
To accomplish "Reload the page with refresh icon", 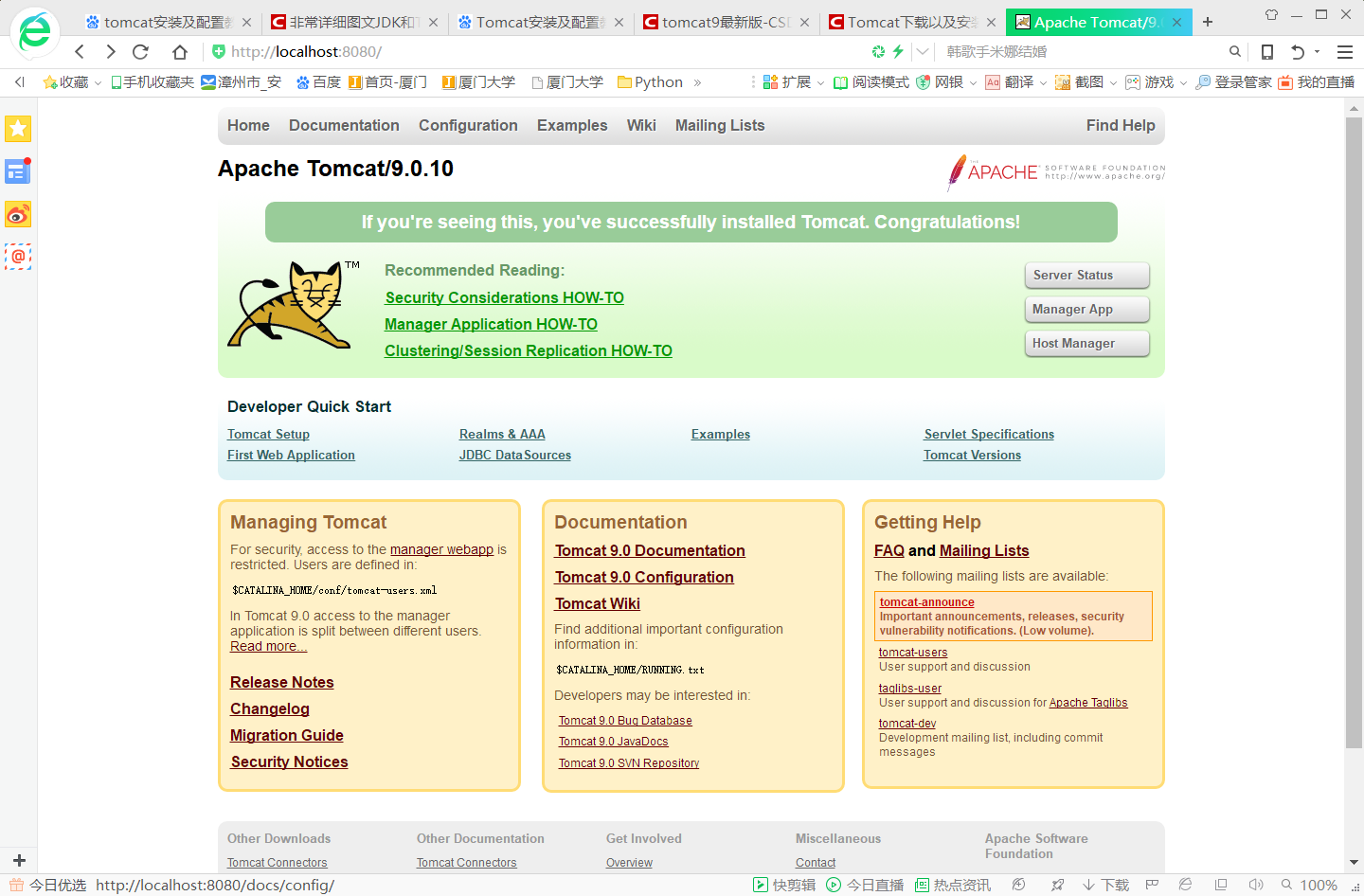I will point(141,52).
